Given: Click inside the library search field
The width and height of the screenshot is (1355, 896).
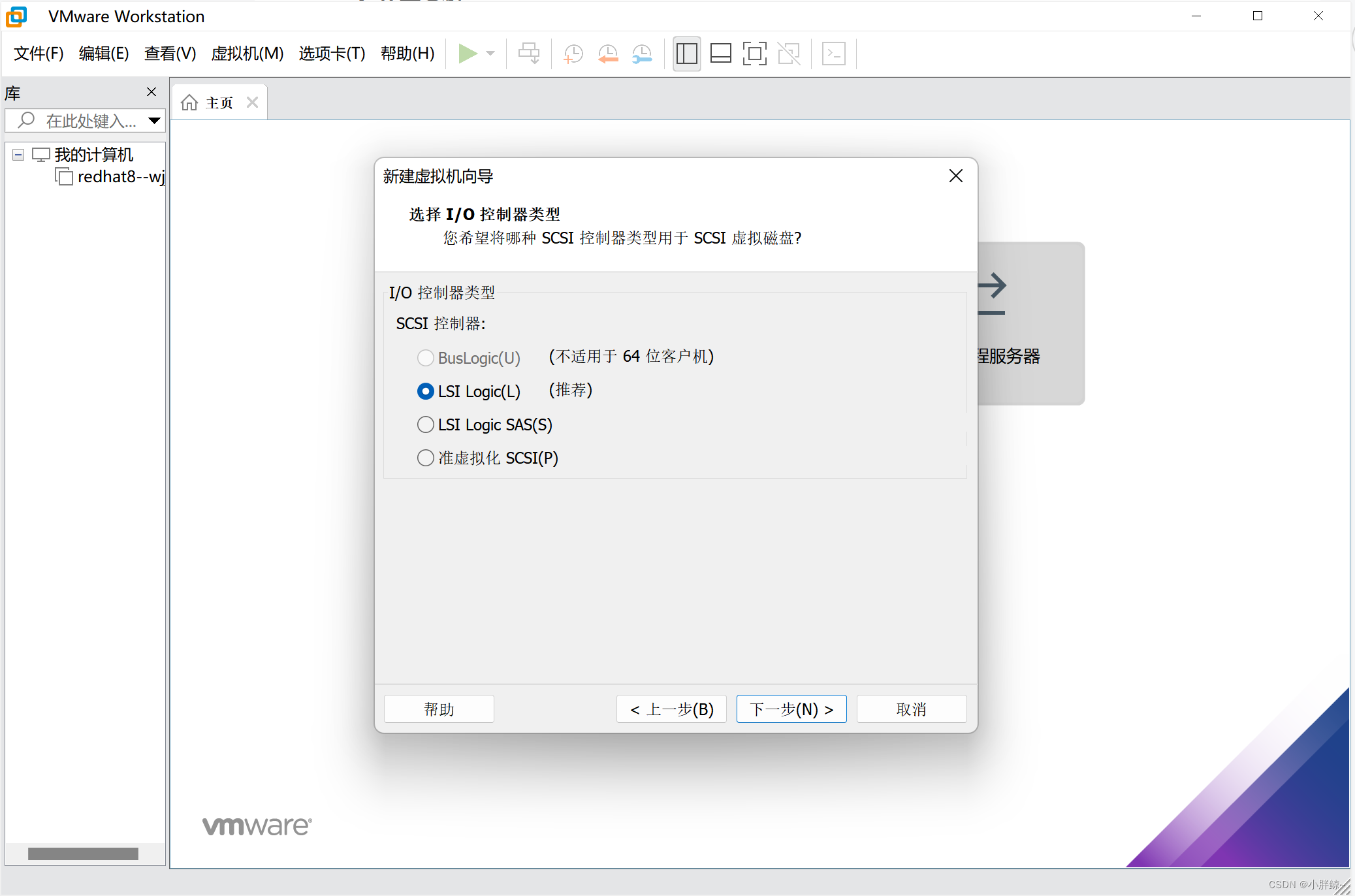Looking at the screenshot, I should point(85,121).
